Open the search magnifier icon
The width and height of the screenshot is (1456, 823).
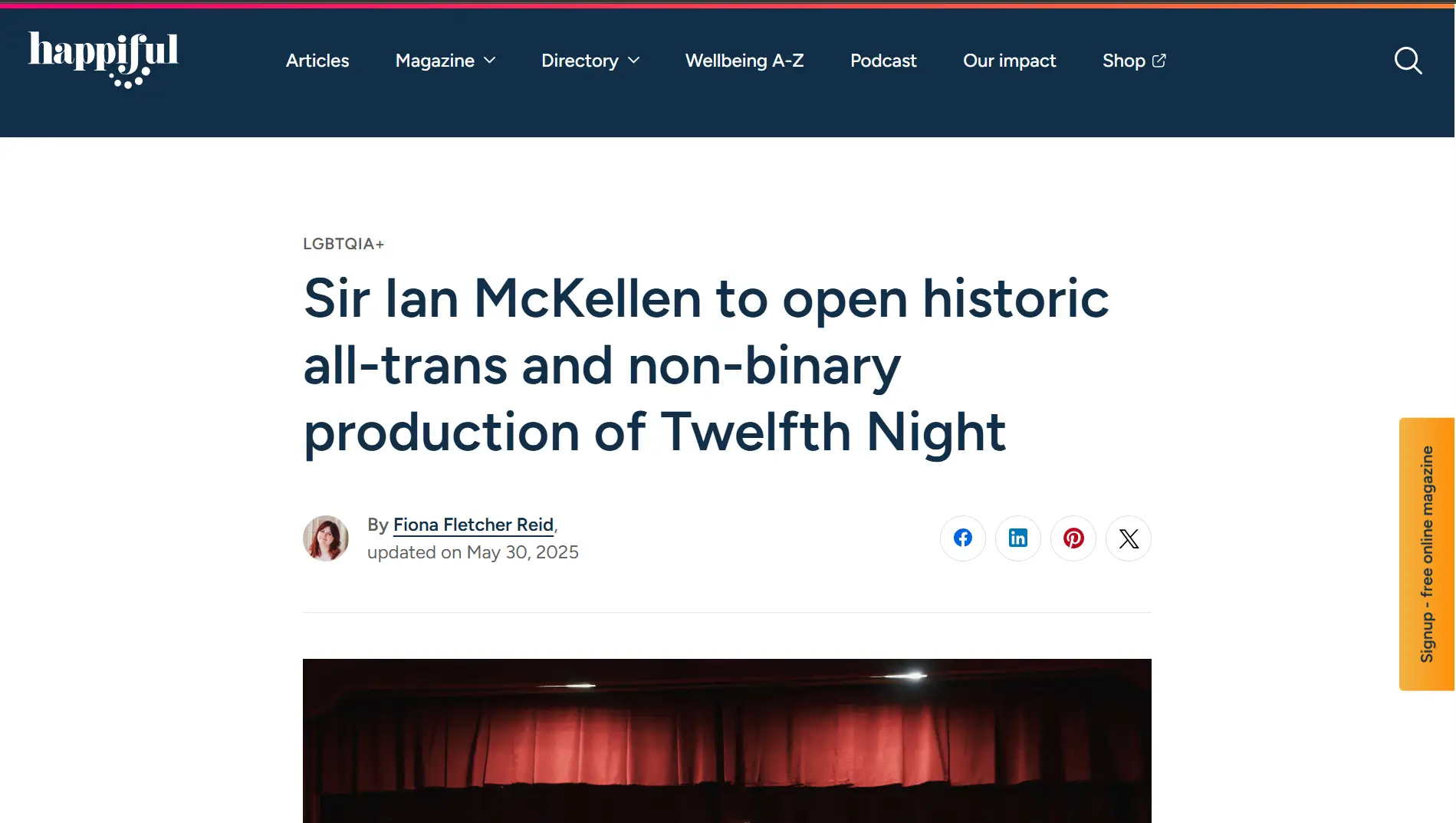point(1408,61)
